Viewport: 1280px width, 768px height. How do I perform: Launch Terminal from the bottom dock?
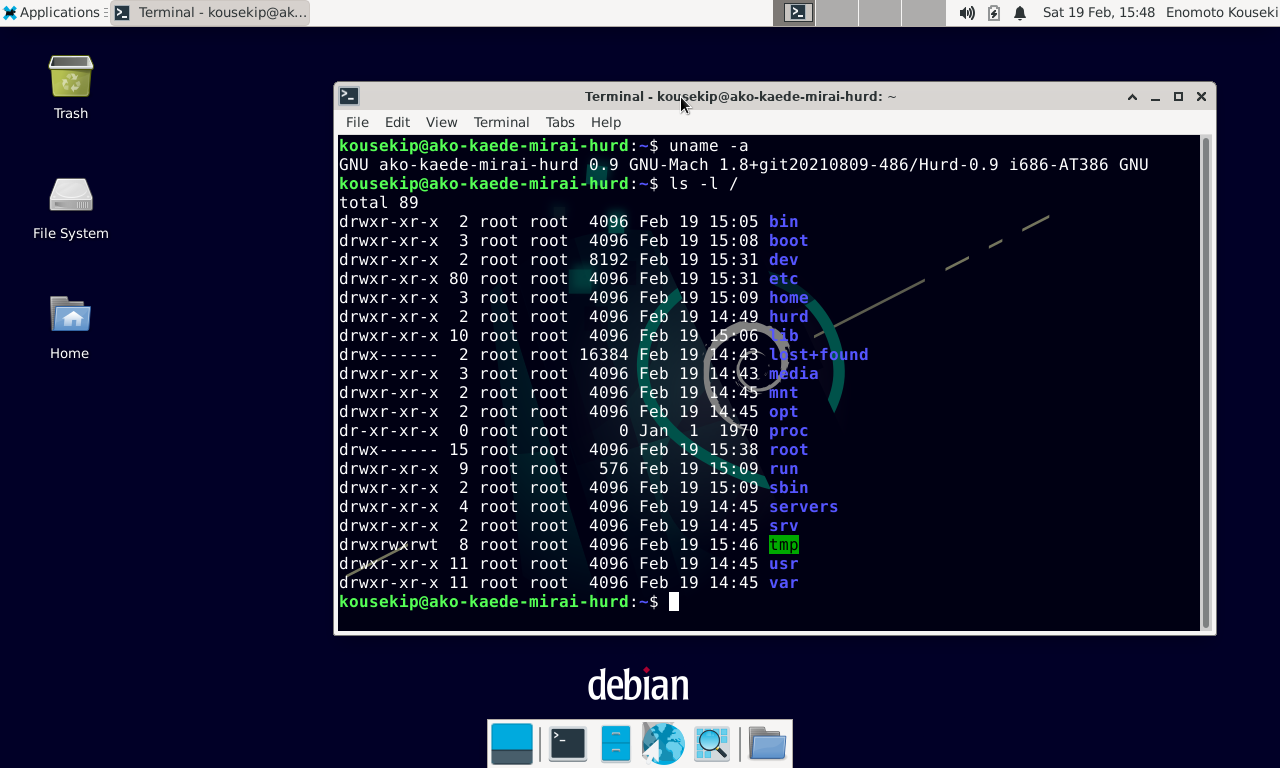[x=567, y=744]
